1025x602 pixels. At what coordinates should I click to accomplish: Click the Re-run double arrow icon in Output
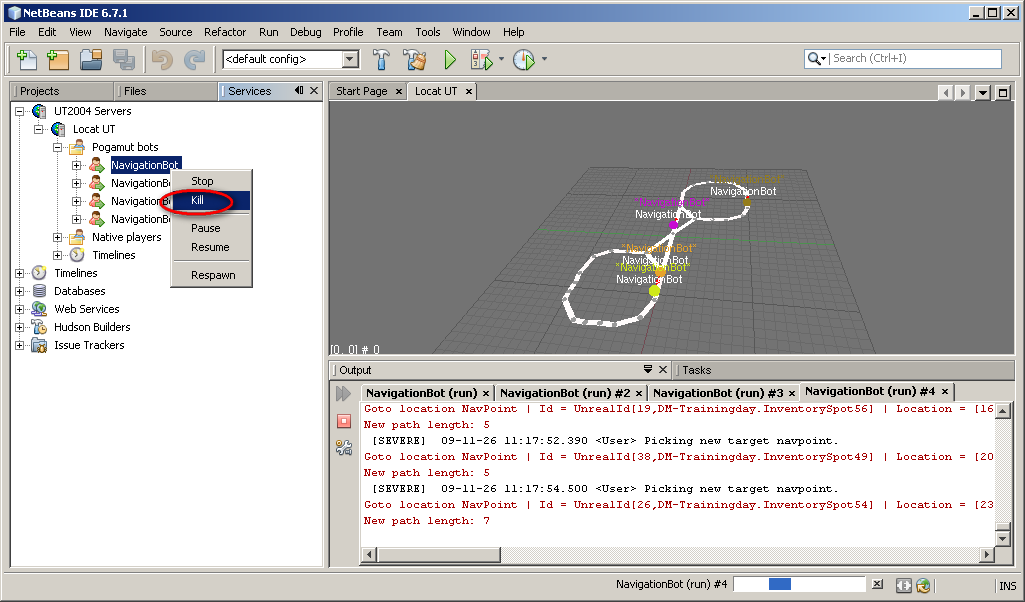[x=344, y=393]
